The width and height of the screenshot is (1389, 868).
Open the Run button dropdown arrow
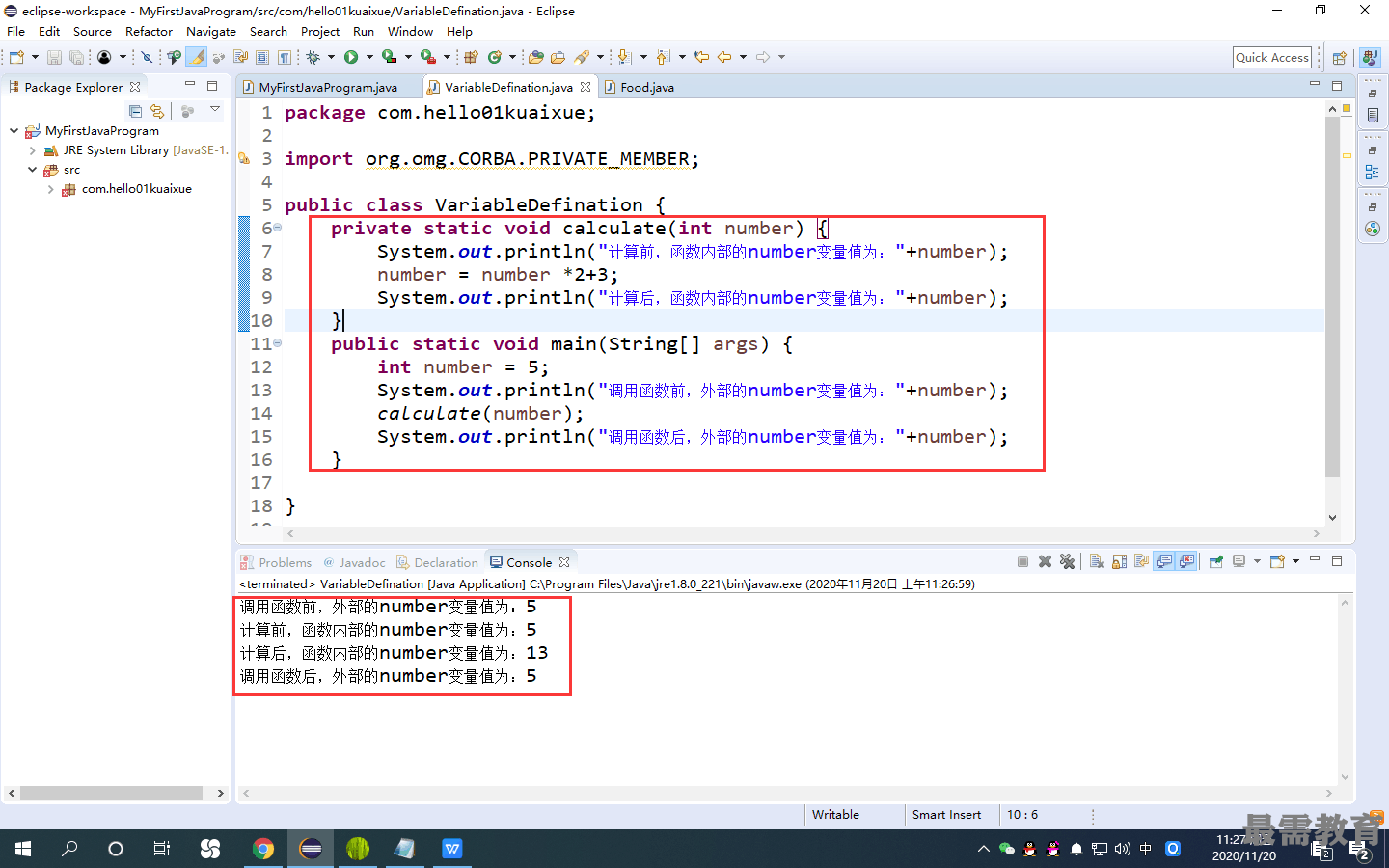(369, 58)
